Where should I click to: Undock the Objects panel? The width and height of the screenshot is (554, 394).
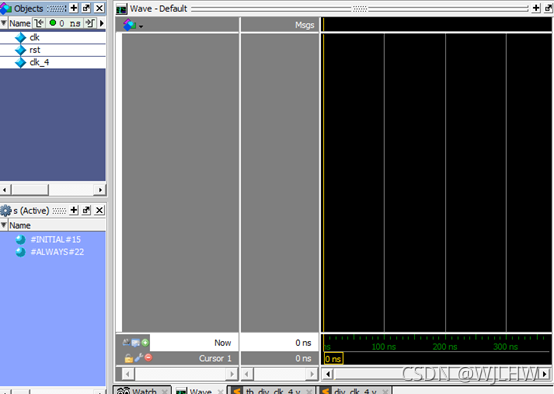86,8
